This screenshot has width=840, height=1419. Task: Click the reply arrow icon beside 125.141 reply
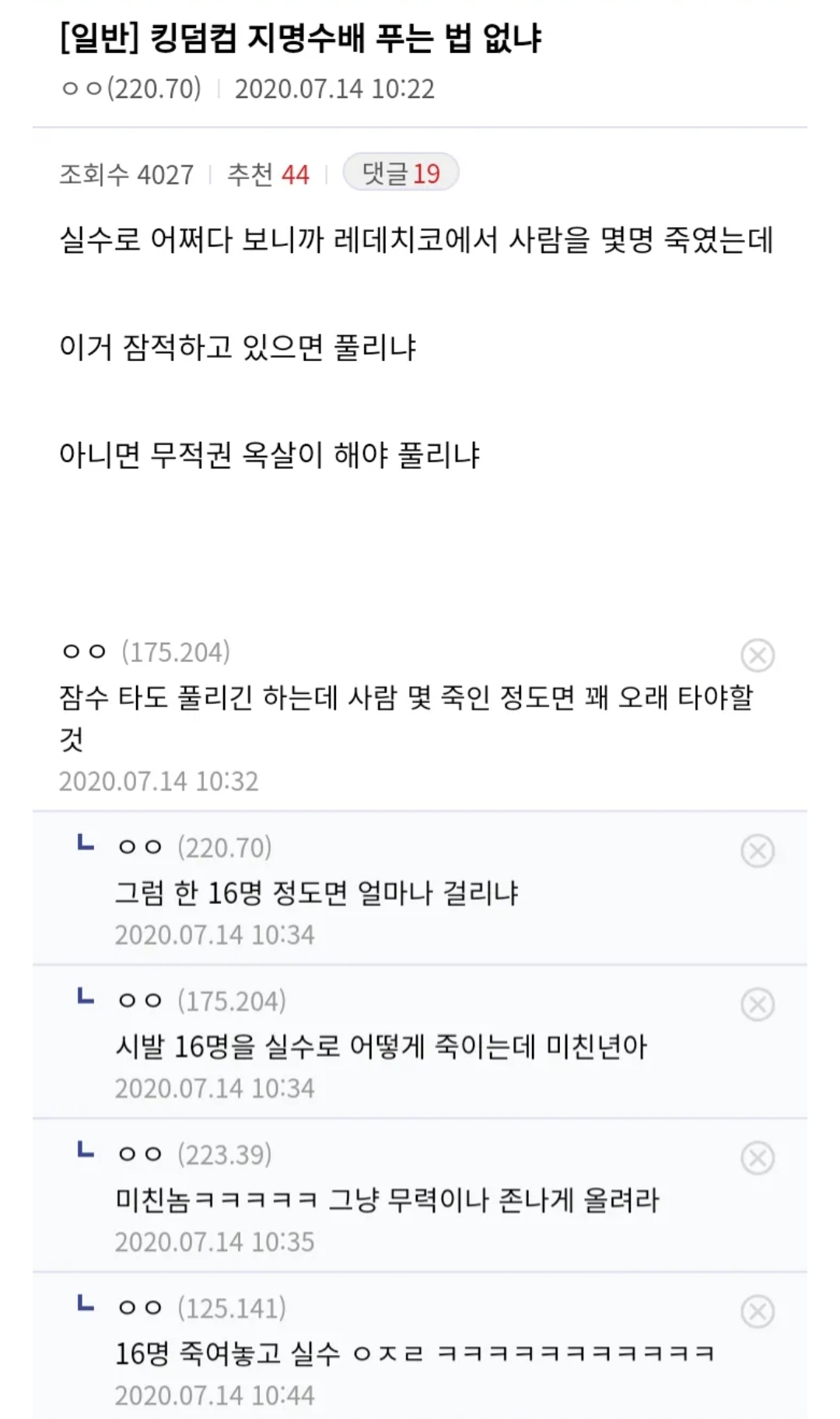(86, 1305)
